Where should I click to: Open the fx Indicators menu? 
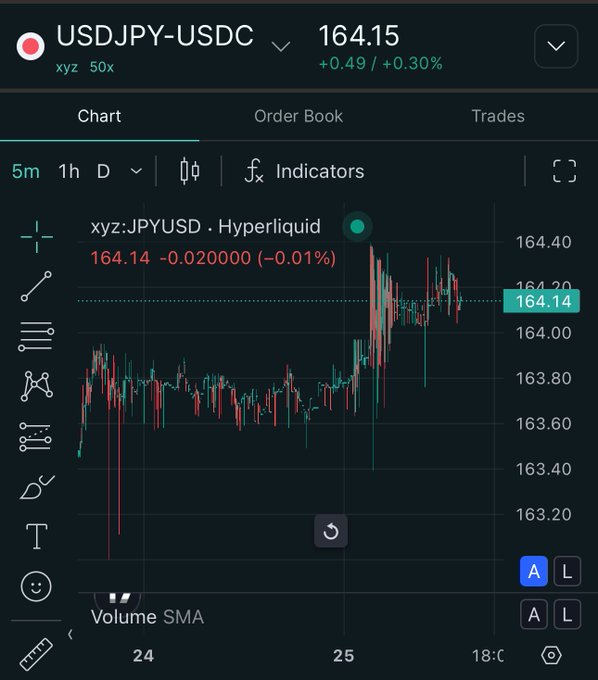click(x=304, y=171)
